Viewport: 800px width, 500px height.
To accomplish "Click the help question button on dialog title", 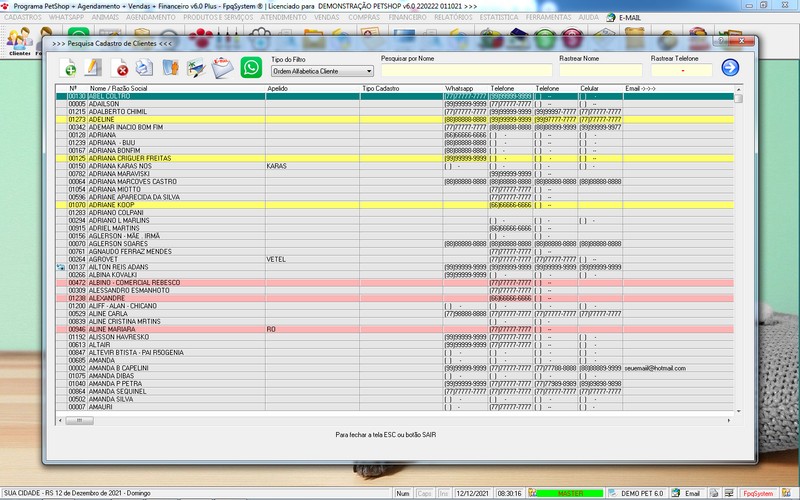I will tap(721, 40).
